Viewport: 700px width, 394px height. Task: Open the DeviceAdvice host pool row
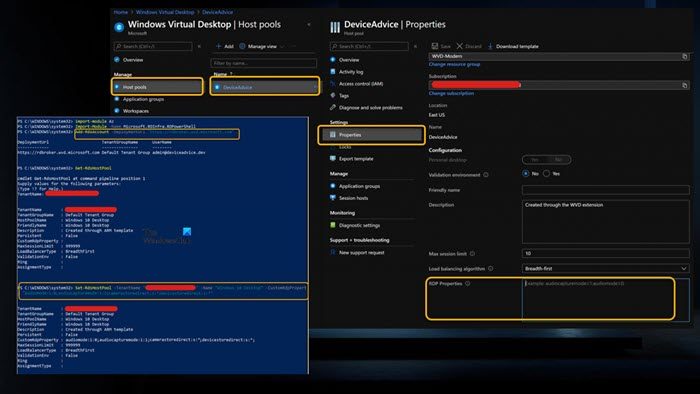(265, 87)
